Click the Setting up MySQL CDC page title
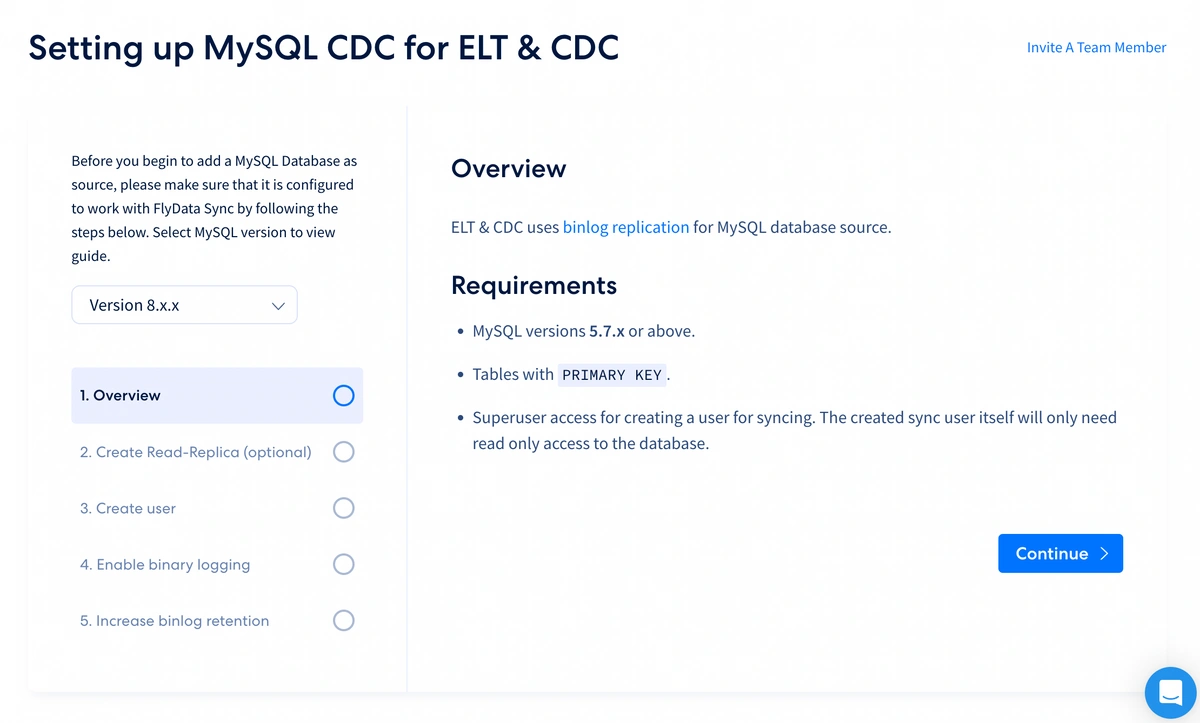 [x=324, y=47]
